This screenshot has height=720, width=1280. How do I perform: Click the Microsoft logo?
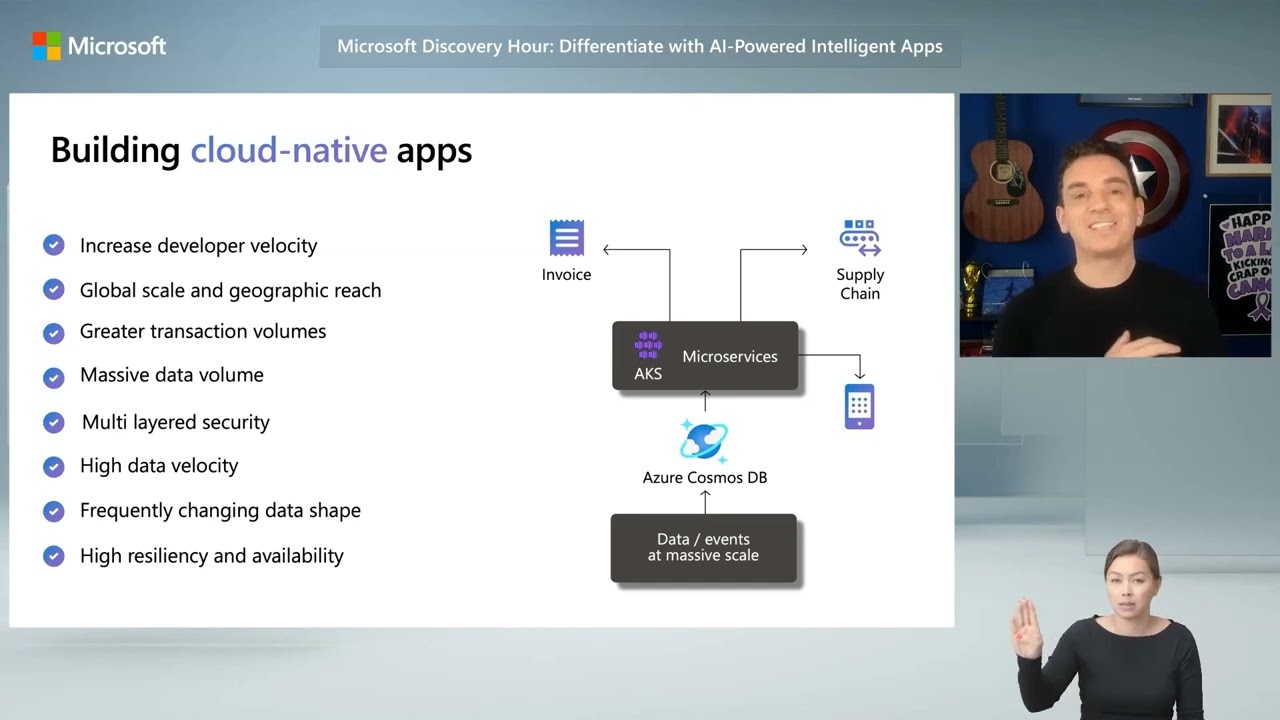click(99, 46)
